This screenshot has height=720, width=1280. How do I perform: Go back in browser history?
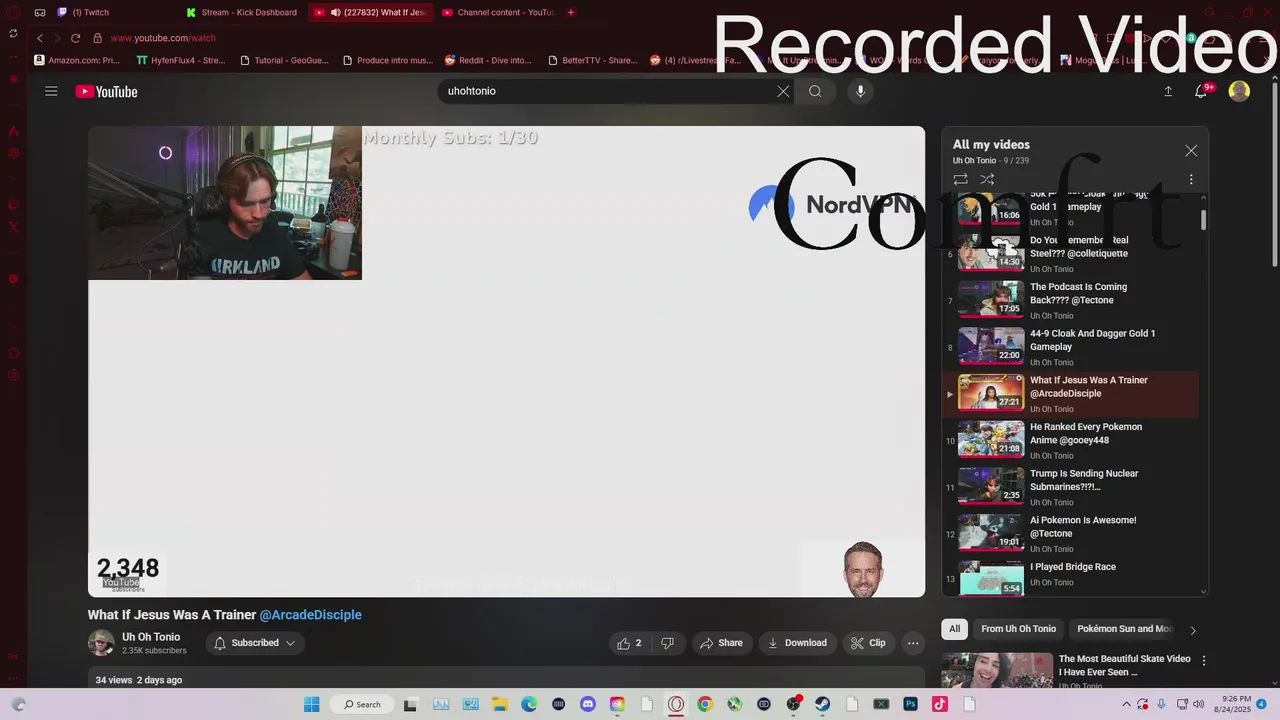point(40,38)
